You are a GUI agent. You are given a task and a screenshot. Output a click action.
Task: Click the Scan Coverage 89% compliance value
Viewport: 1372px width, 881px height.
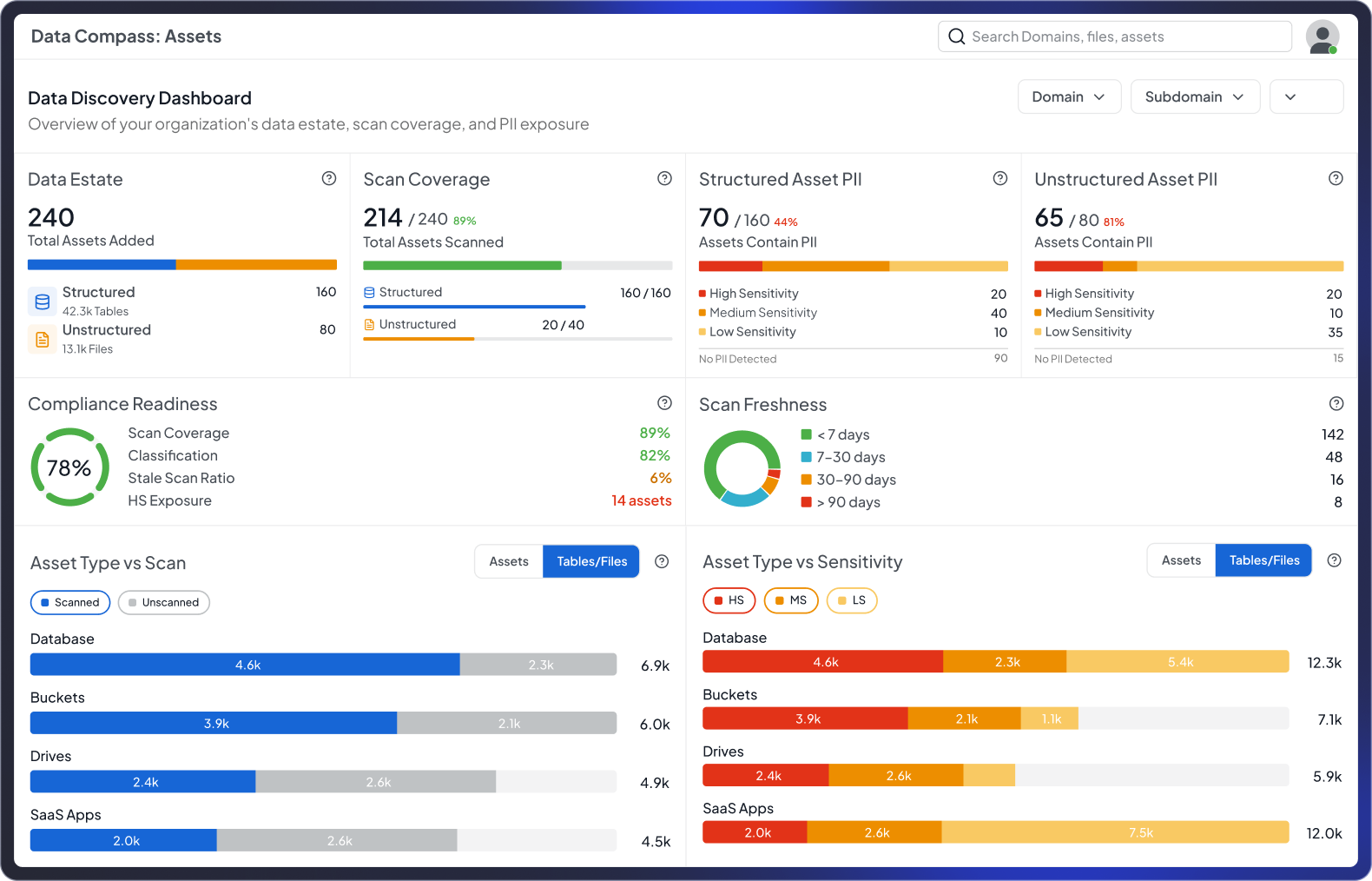pos(655,433)
